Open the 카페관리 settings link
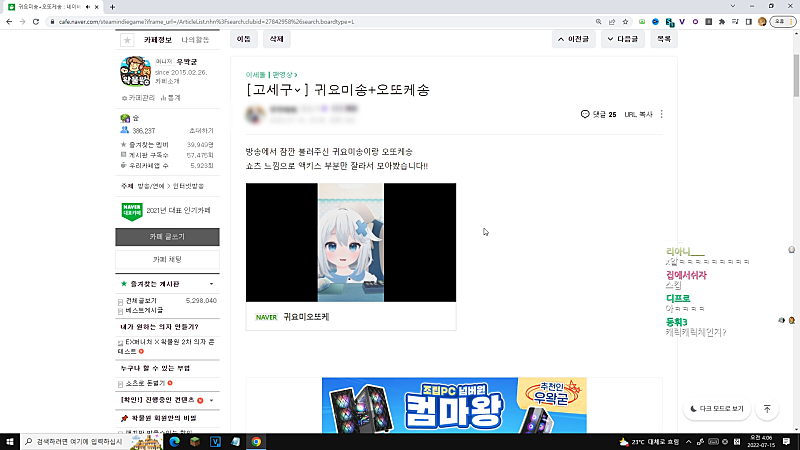The image size is (800, 450). [x=138, y=98]
